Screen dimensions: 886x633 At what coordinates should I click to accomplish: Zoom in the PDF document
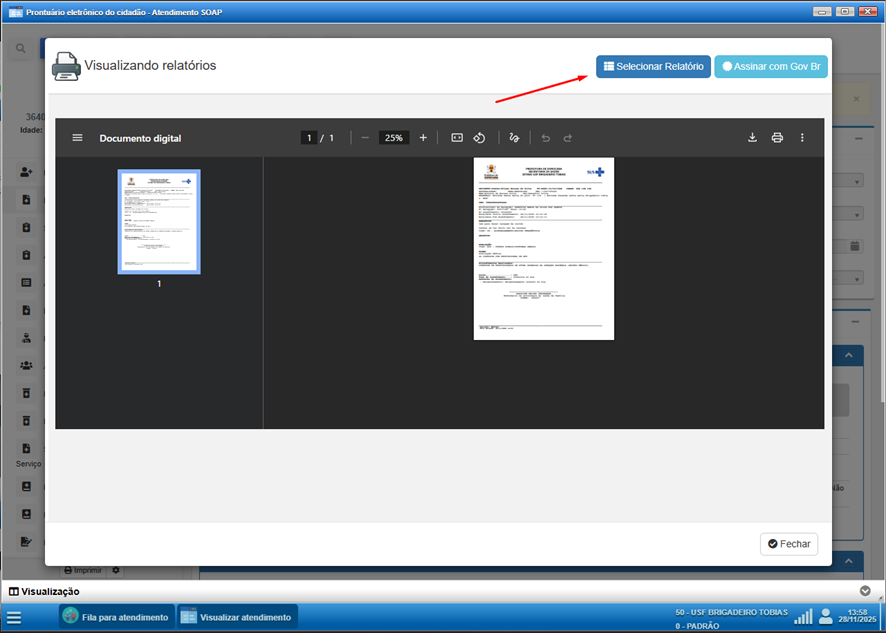coord(423,138)
